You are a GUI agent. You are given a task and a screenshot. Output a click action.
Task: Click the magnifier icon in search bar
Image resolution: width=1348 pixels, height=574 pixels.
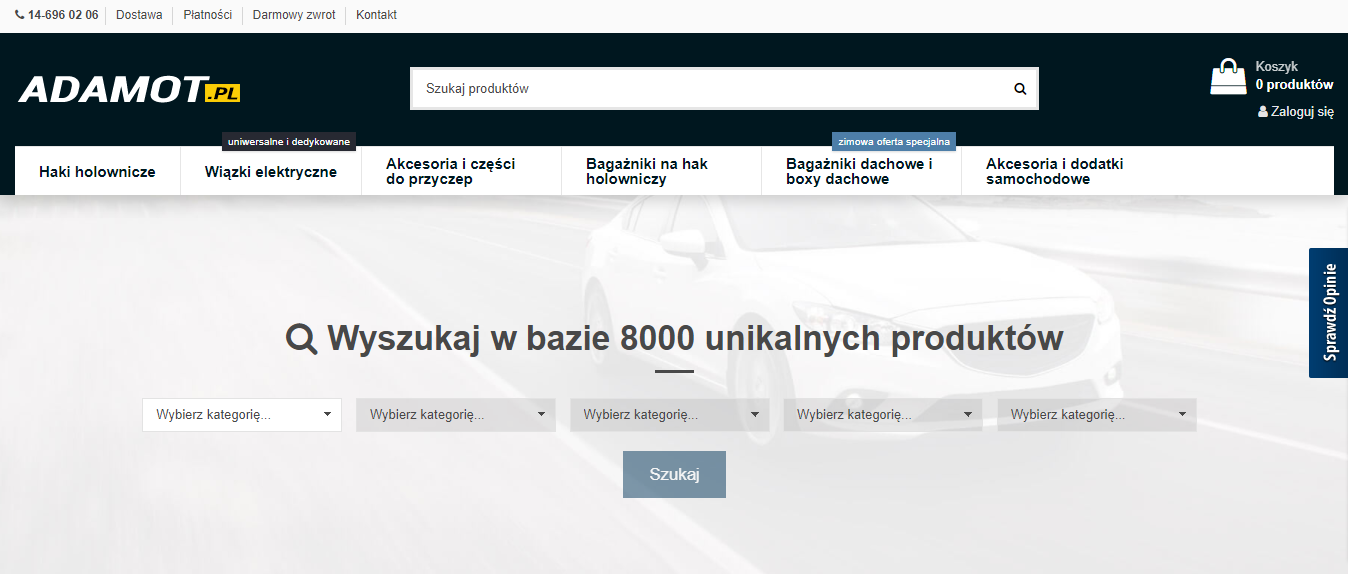coord(1020,89)
